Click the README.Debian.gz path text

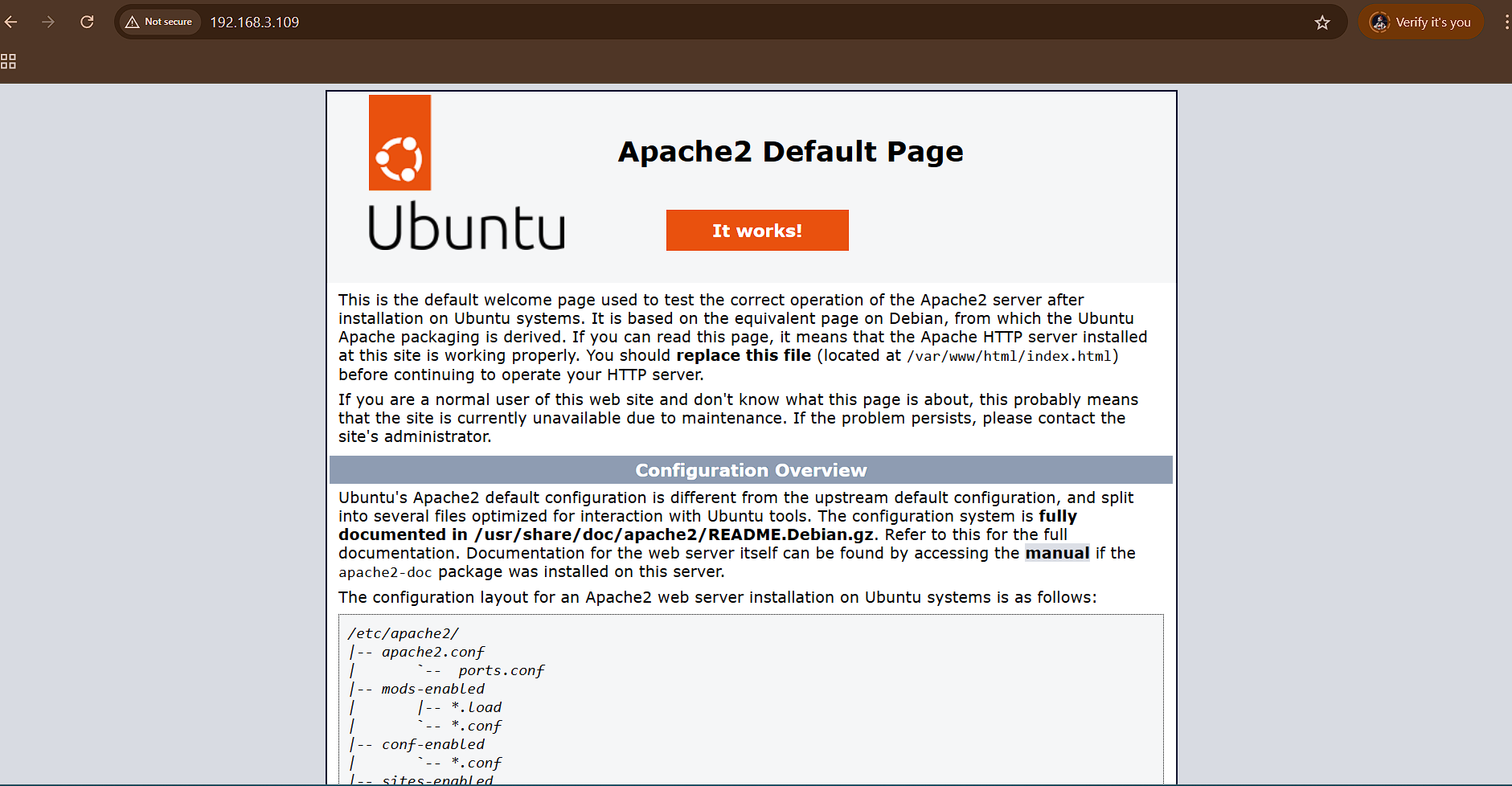(x=674, y=534)
